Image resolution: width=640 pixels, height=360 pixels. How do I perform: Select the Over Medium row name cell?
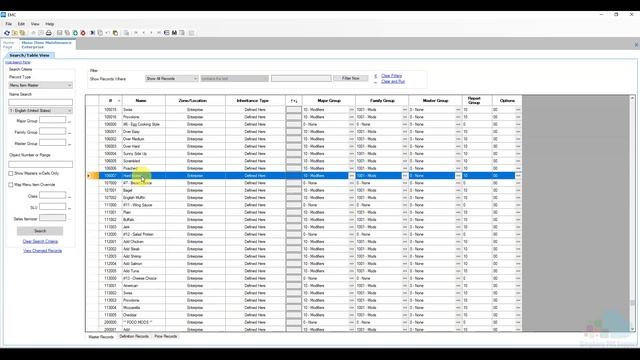(143, 139)
